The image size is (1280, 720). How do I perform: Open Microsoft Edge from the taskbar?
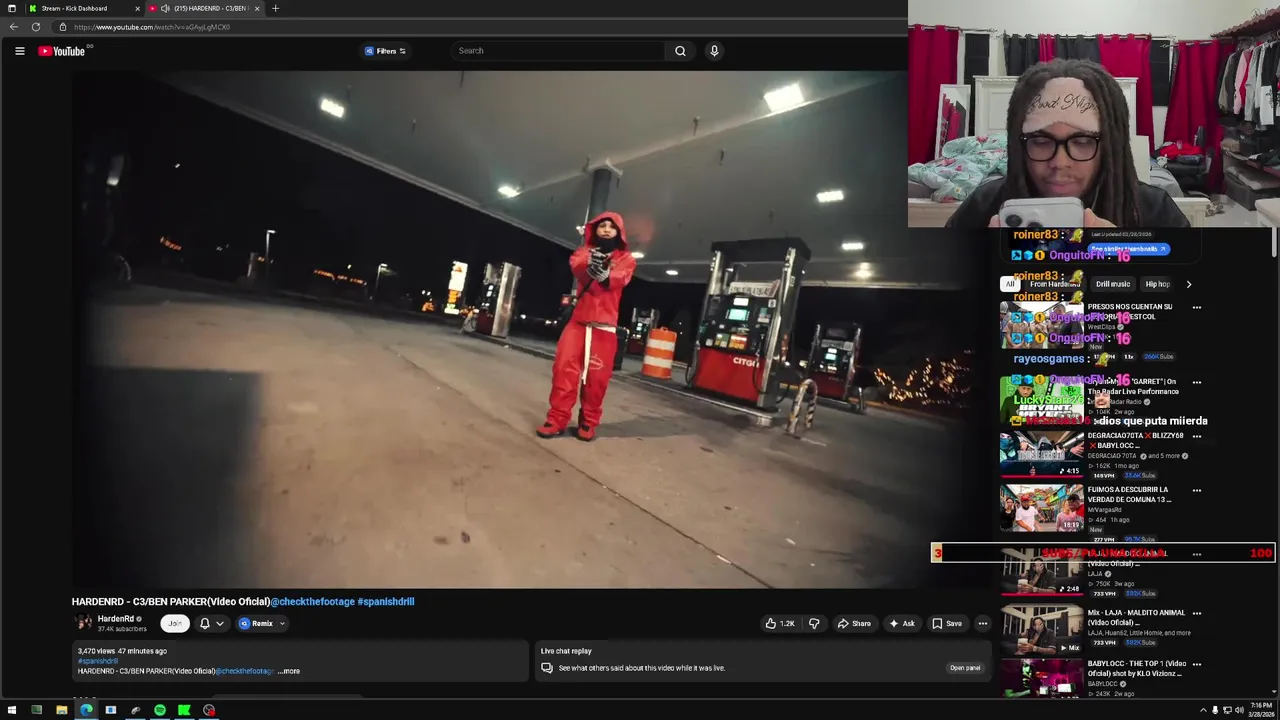[86, 710]
